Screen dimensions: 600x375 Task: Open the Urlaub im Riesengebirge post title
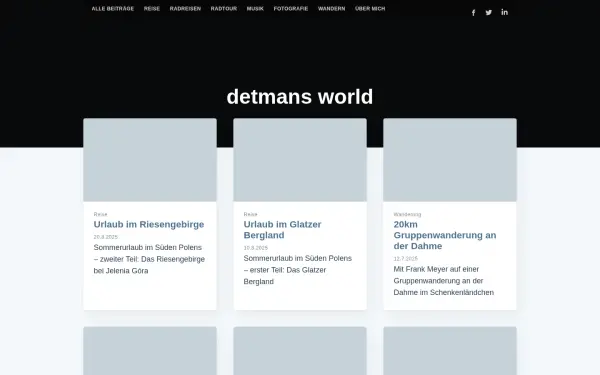click(149, 224)
